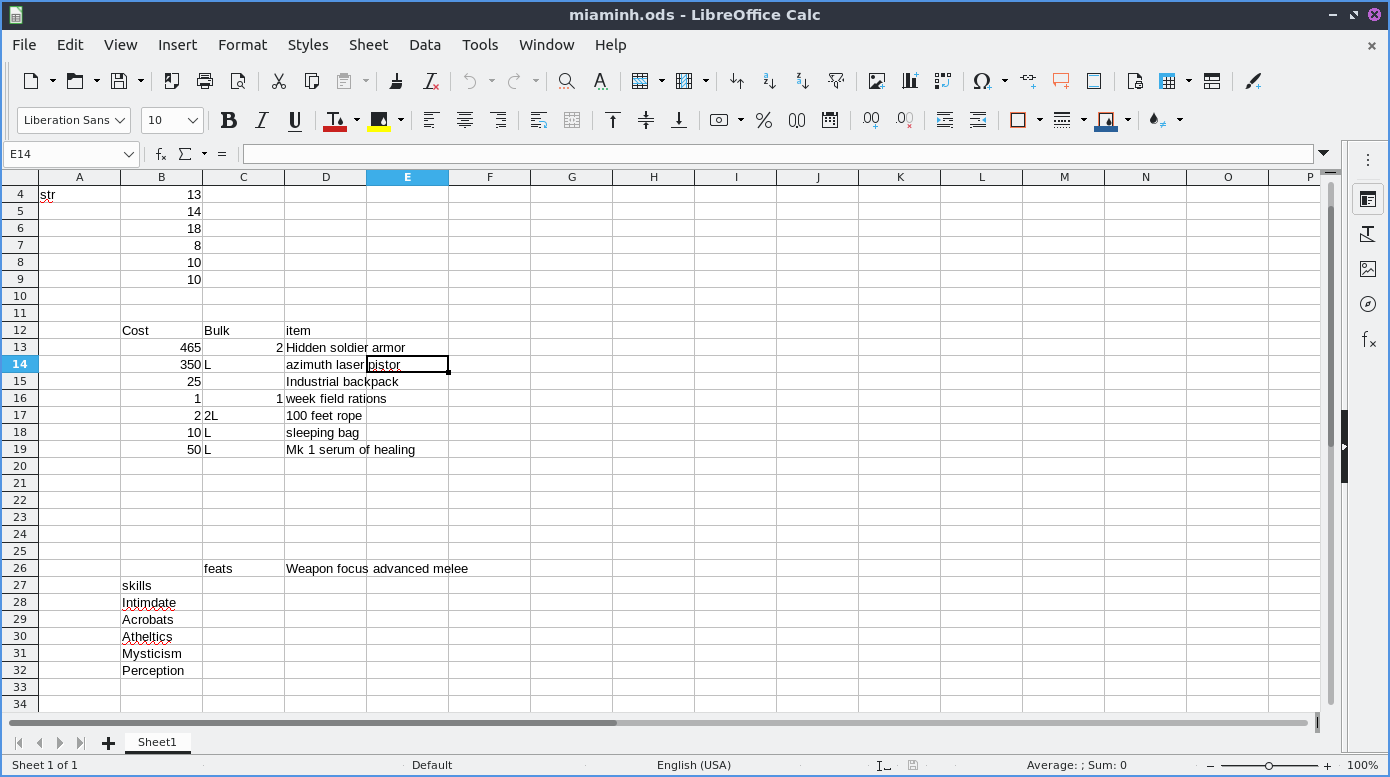
Task: Open the Function Wizard beside formula bar
Action: (160, 154)
